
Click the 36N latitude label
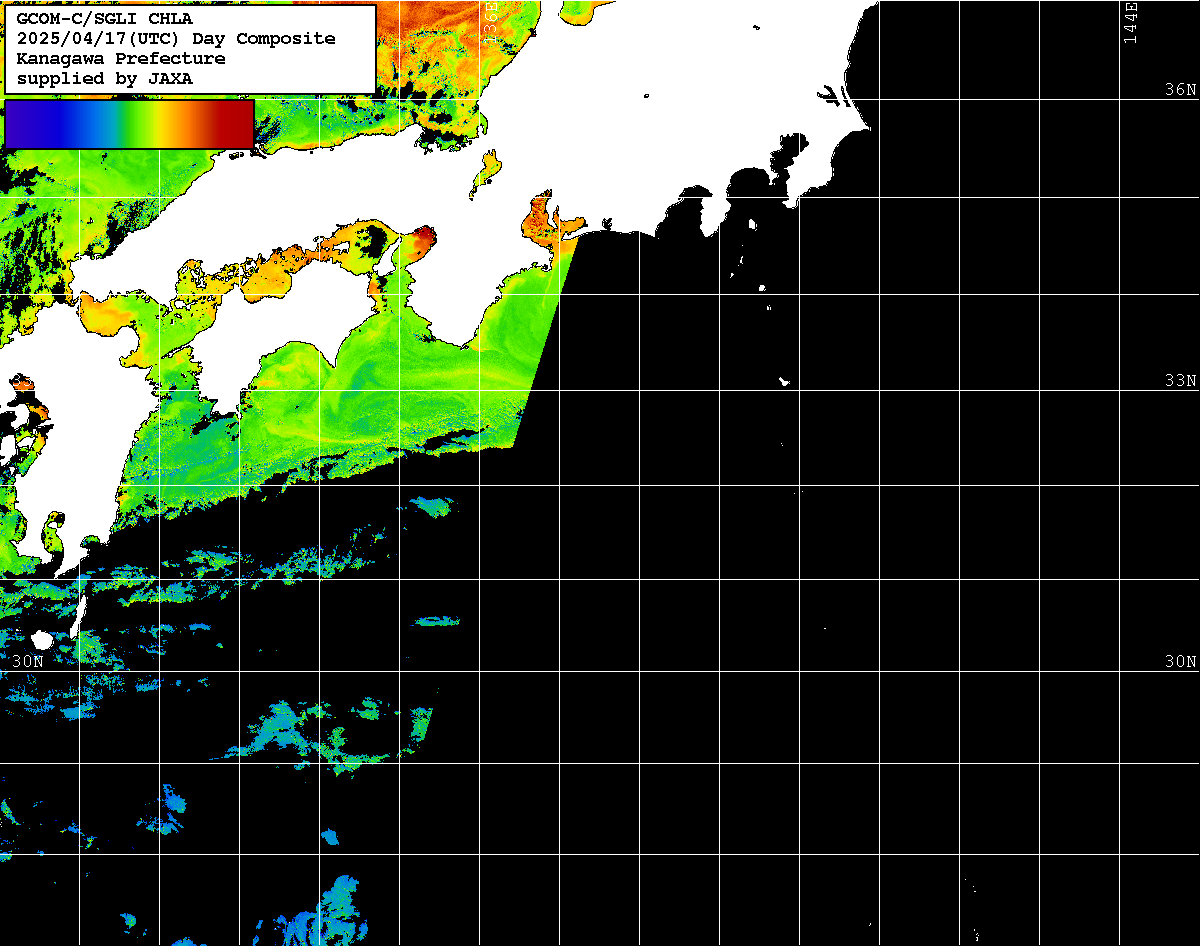[1180, 89]
